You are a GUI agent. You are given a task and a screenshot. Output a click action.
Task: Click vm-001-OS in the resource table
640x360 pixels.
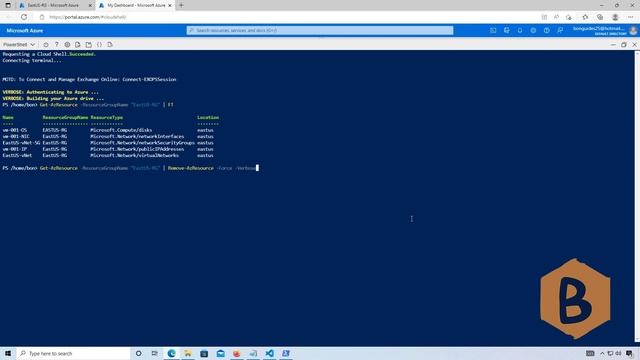pyautogui.click(x=15, y=130)
